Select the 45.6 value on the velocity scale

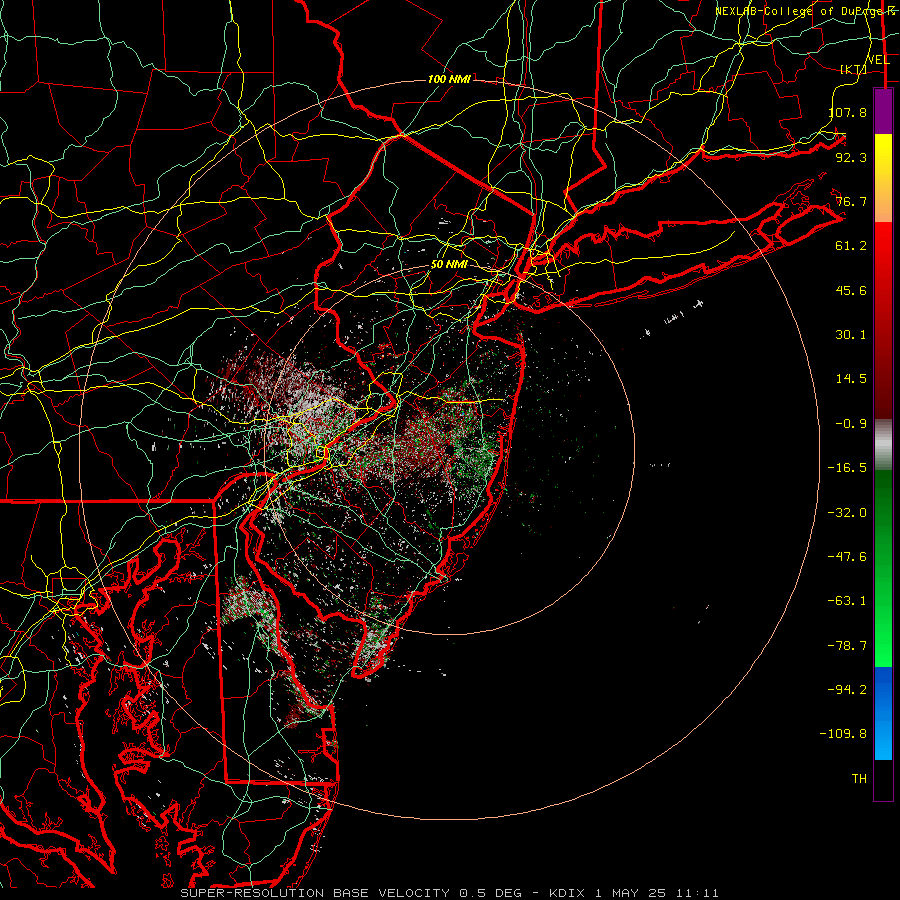point(851,290)
